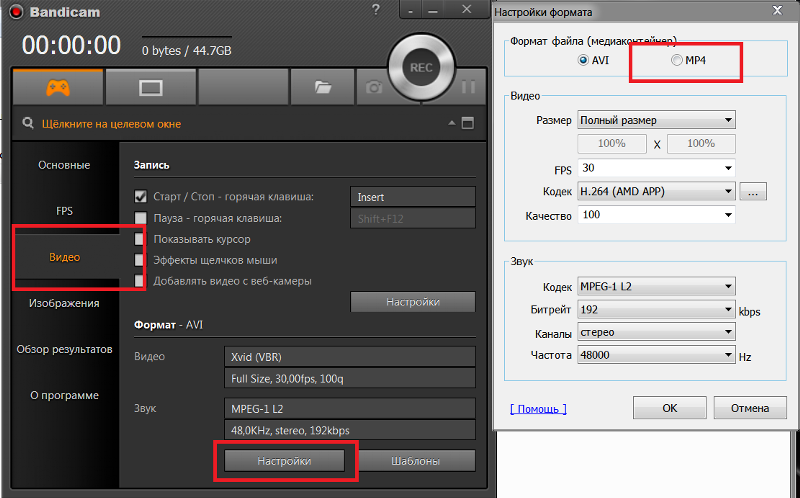Click the pause recording icon
Screen dimensions: 800x498
(468, 87)
